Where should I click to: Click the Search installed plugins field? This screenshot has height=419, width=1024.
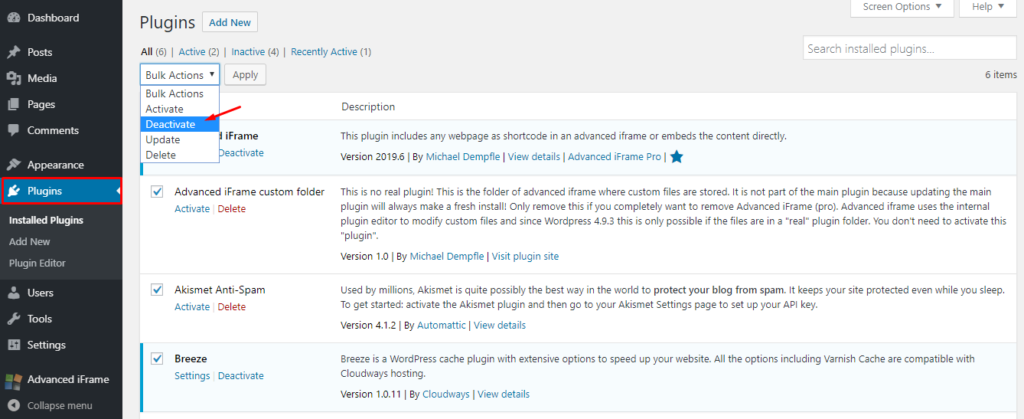point(895,49)
